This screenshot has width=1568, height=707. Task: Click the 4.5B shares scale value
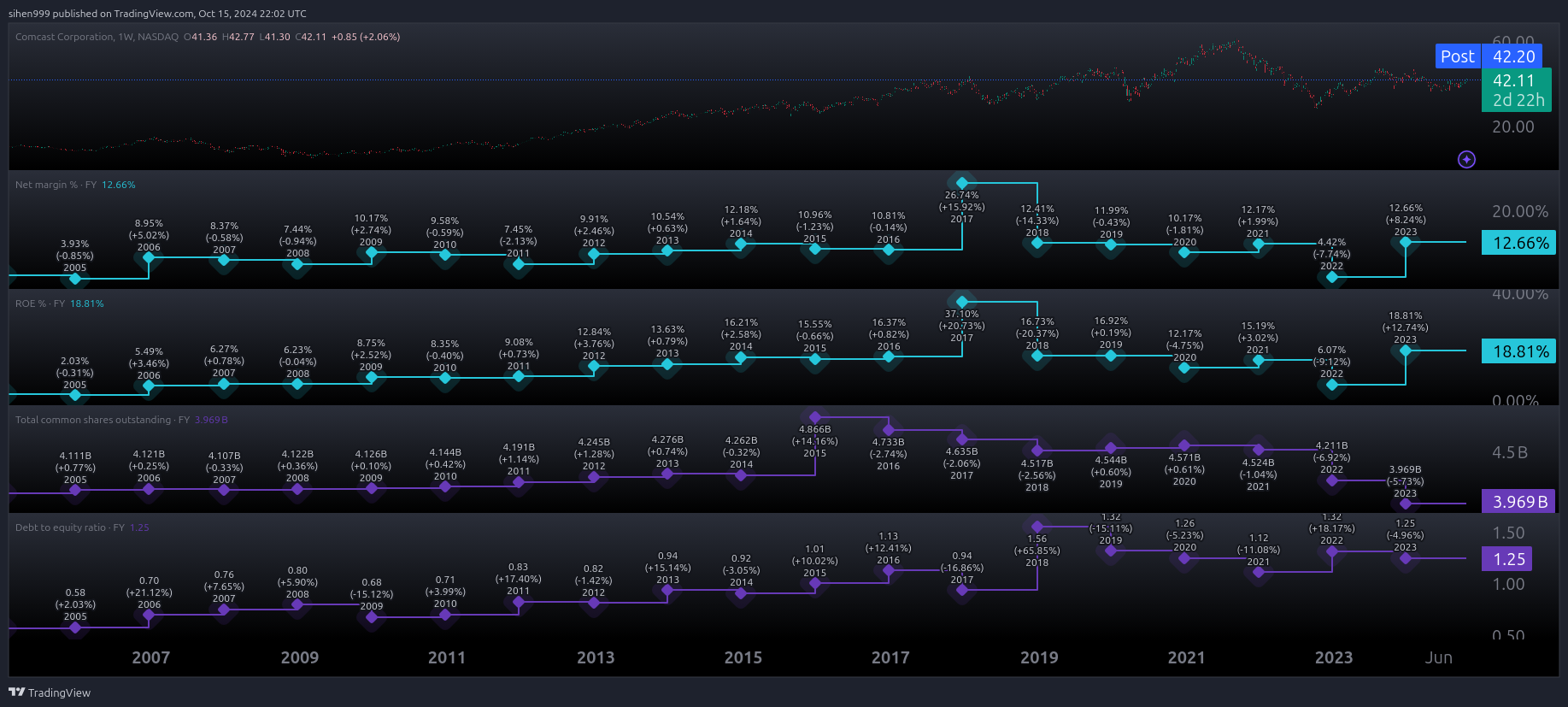(x=1509, y=452)
